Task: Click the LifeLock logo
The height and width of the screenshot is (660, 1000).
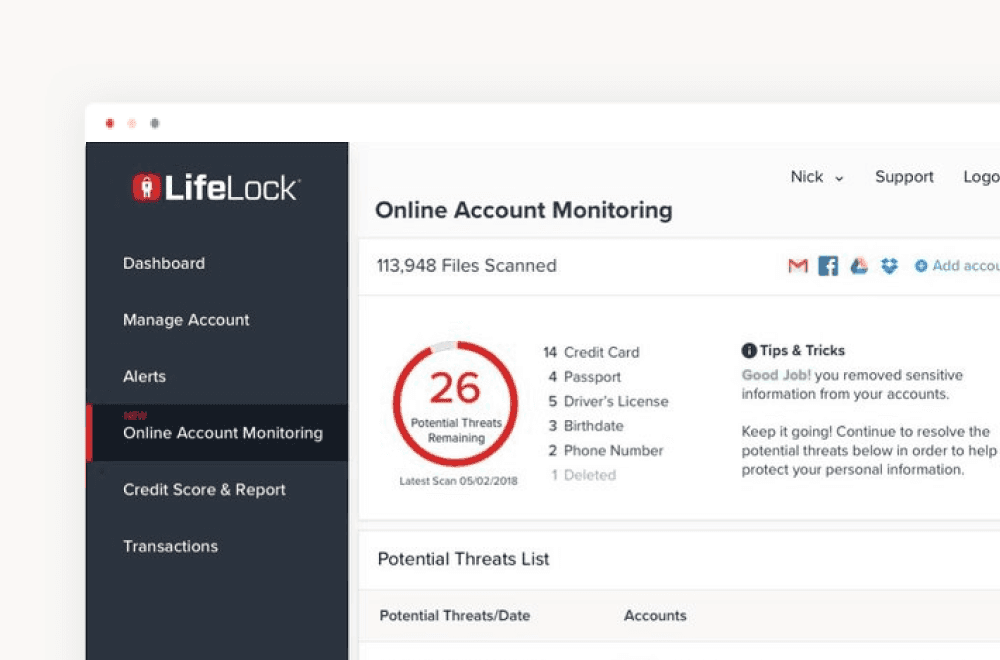Action: tap(216, 187)
